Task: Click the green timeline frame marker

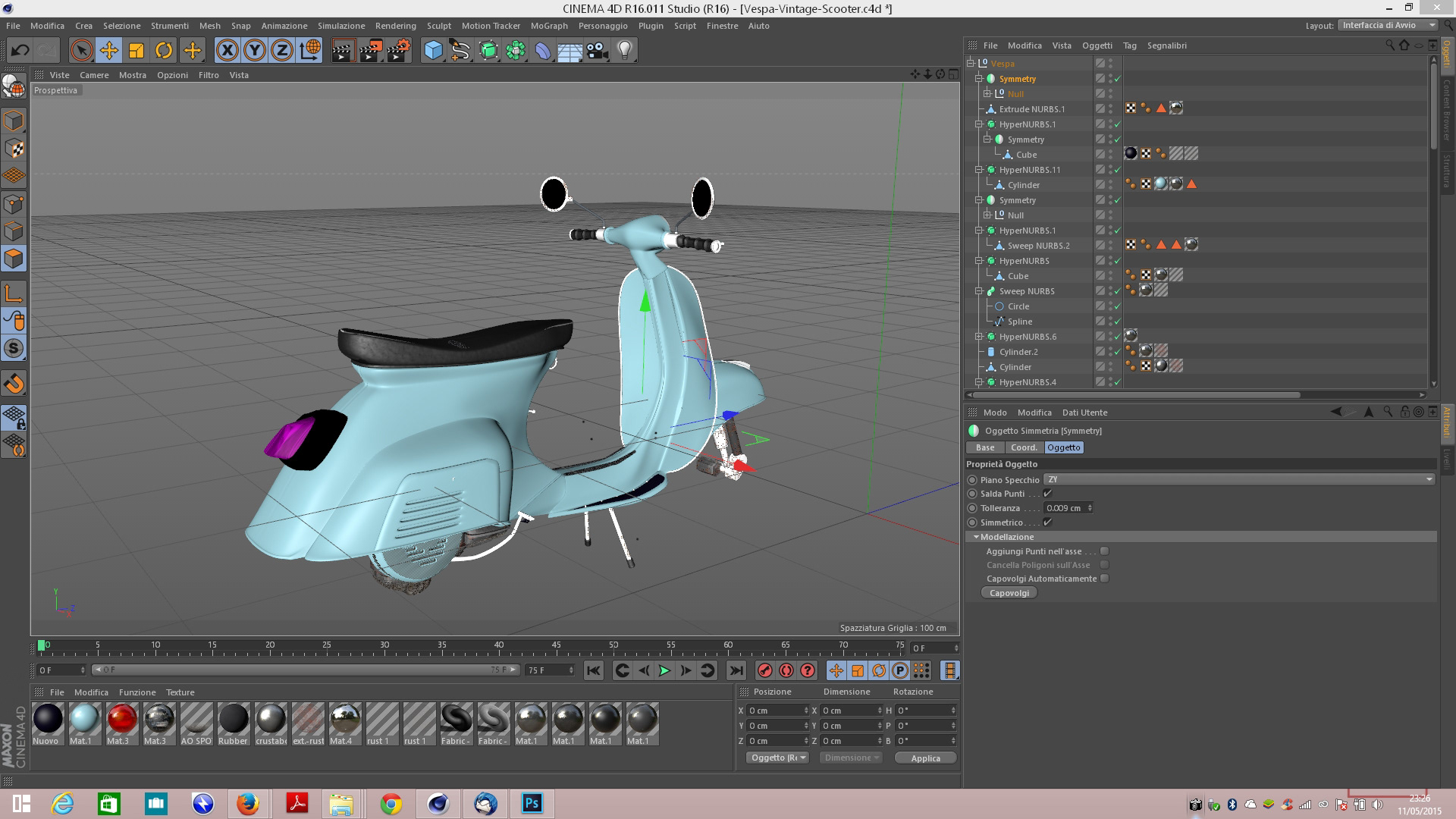Action: pyautogui.click(x=42, y=645)
